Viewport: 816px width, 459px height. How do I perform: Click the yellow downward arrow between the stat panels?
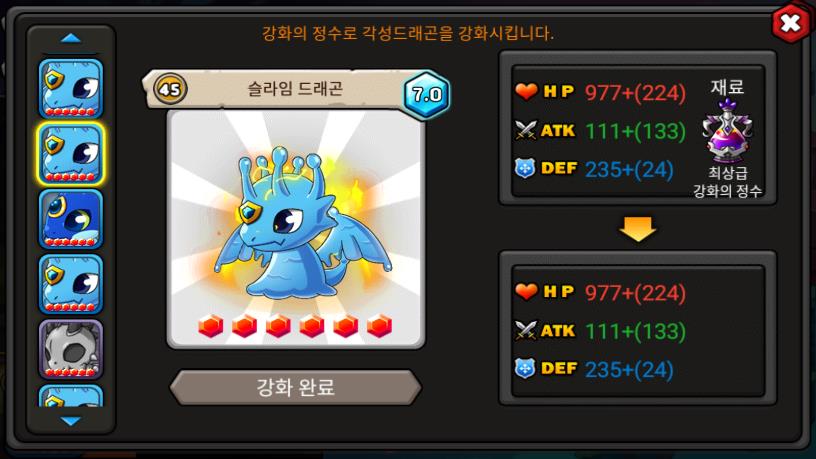pos(638,229)
